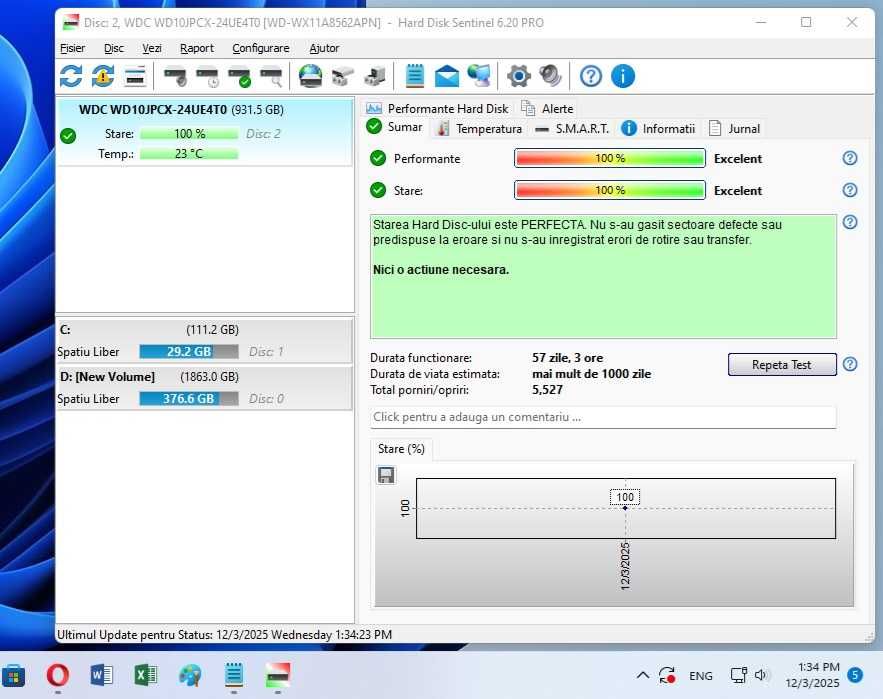Click help icon next to Performante bar

click(x=850, y=158)
